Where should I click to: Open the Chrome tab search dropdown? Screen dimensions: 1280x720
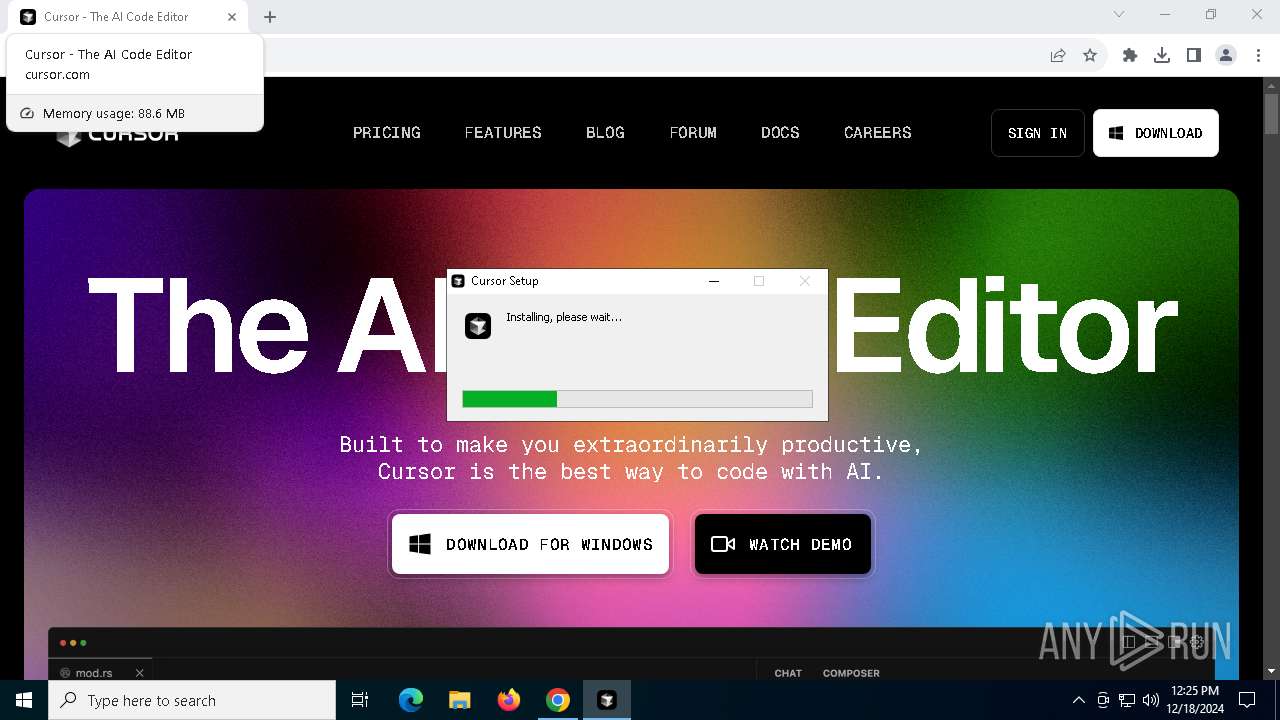[x=1119, y=15]
